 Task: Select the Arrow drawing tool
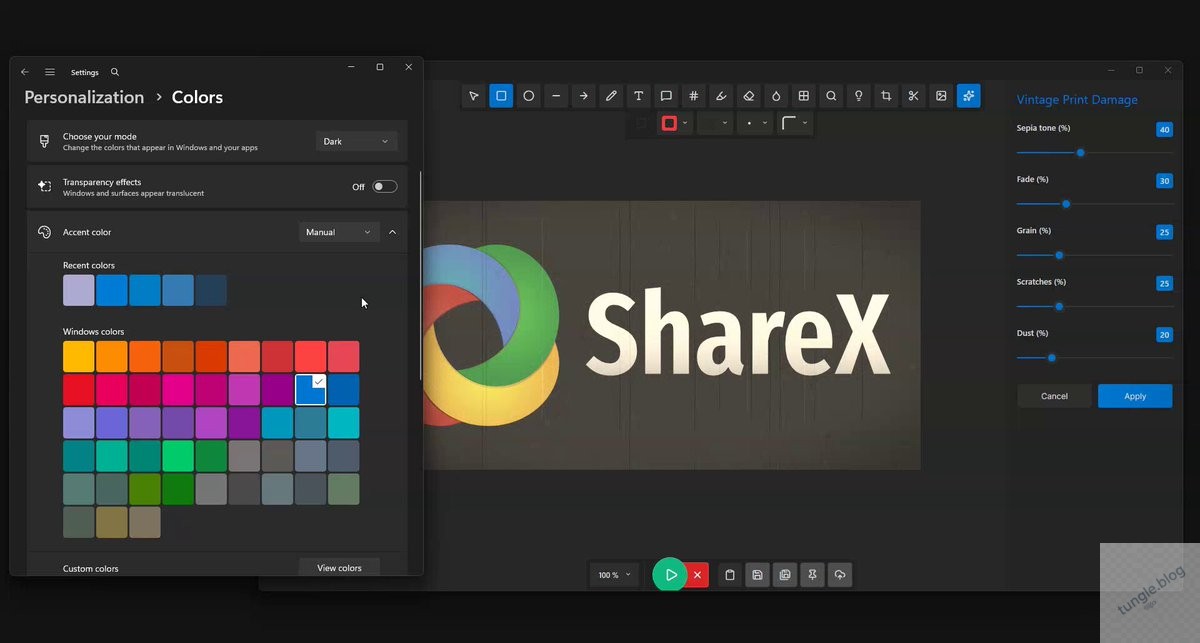(584, 96)
